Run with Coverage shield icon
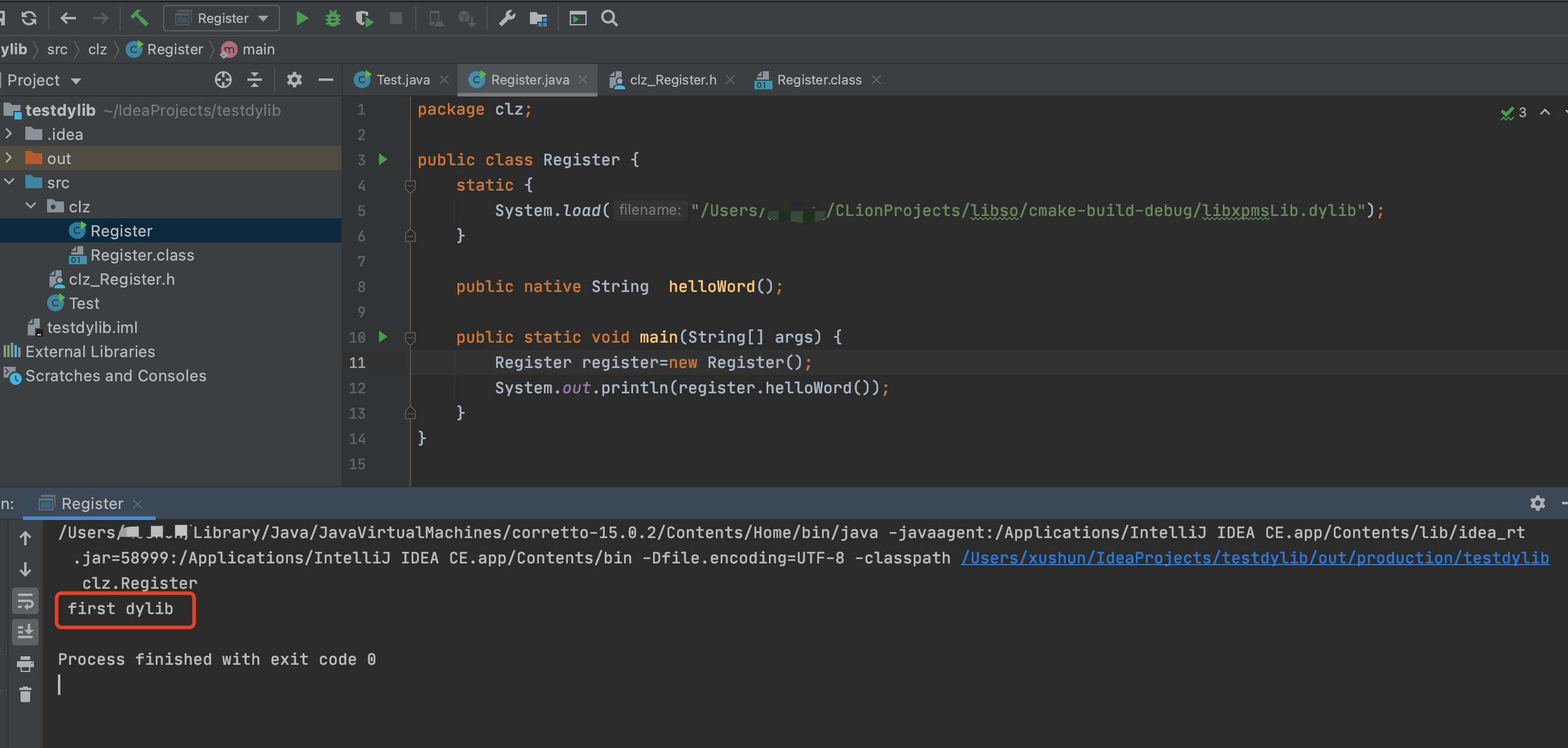The width and height of the screenshot is (1568, 748). 364,18
